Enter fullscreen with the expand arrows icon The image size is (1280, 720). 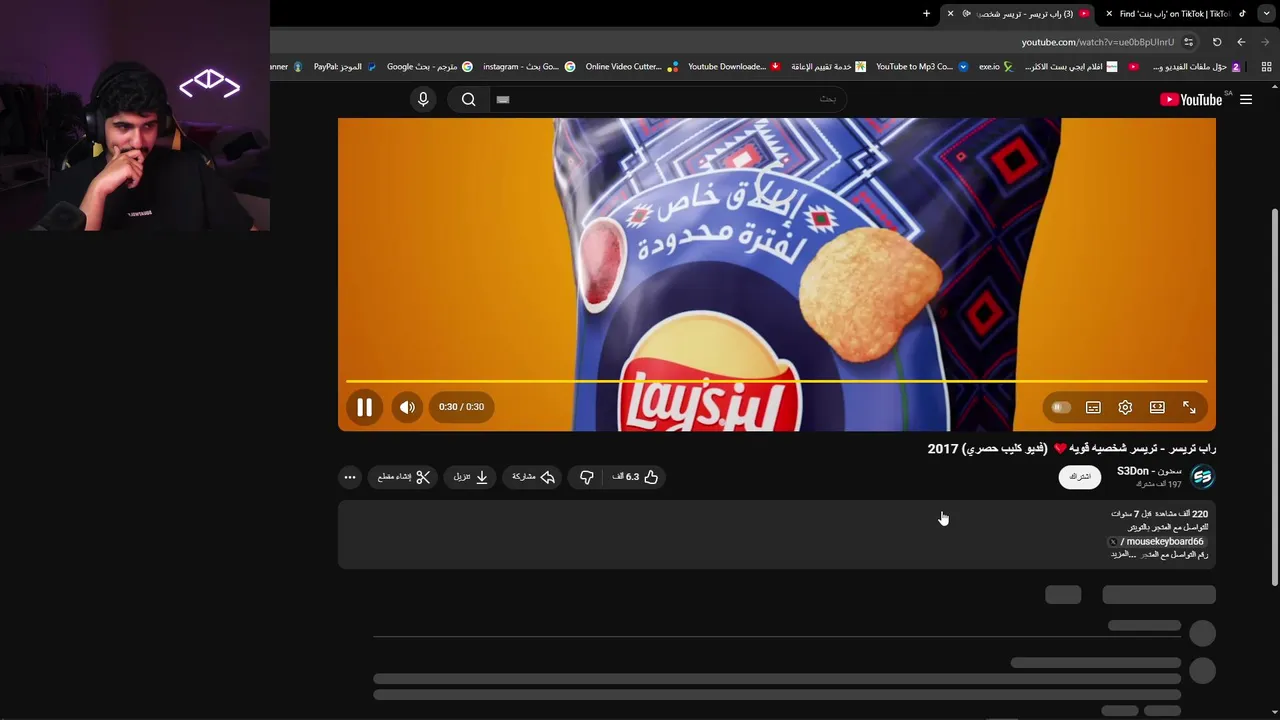pyautogui.click(x=1189, y=407)
